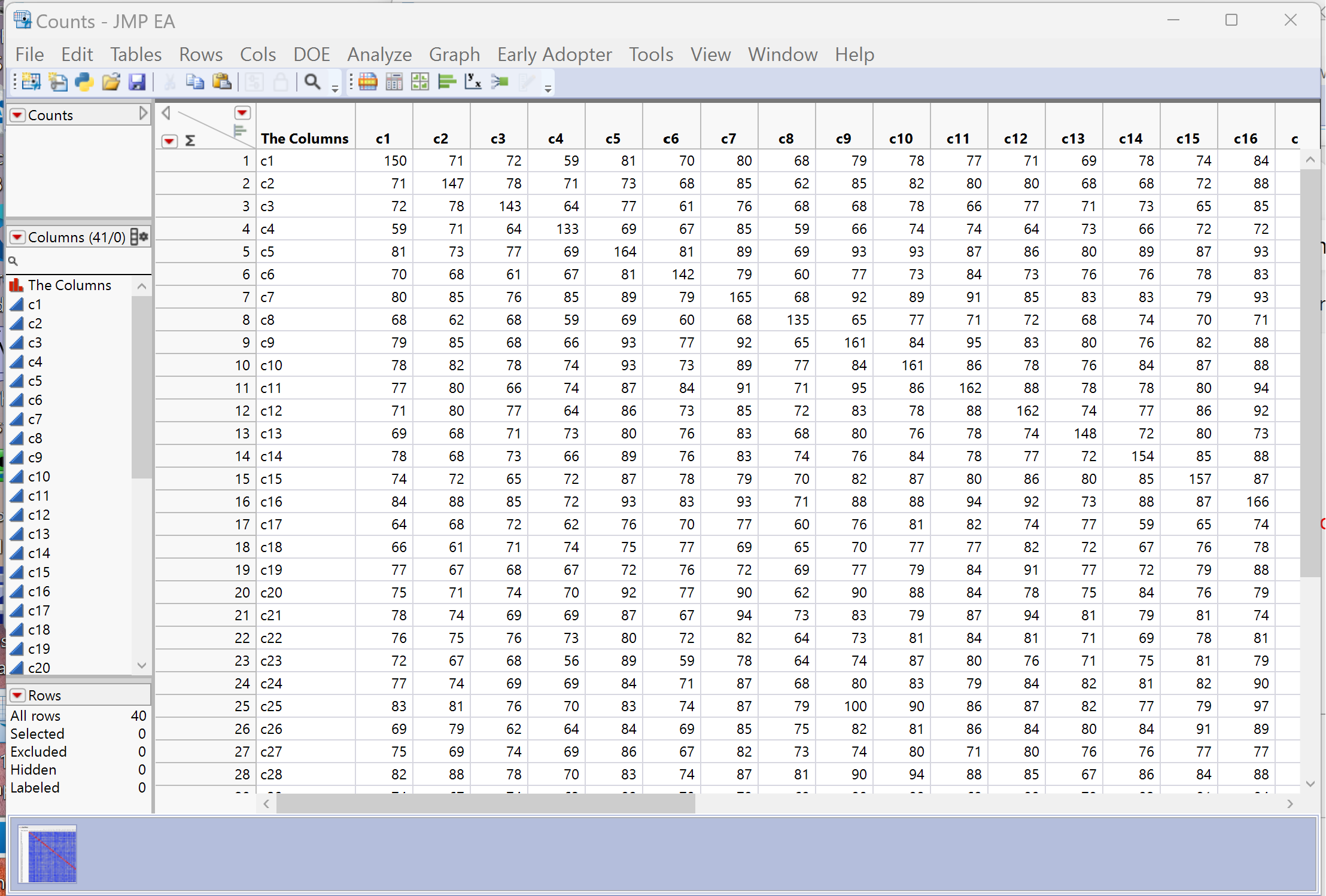1326x896 pixels.
Task: Click the continuous data icon beside c1
Action: pyautogui.click(x=17, y=304)
